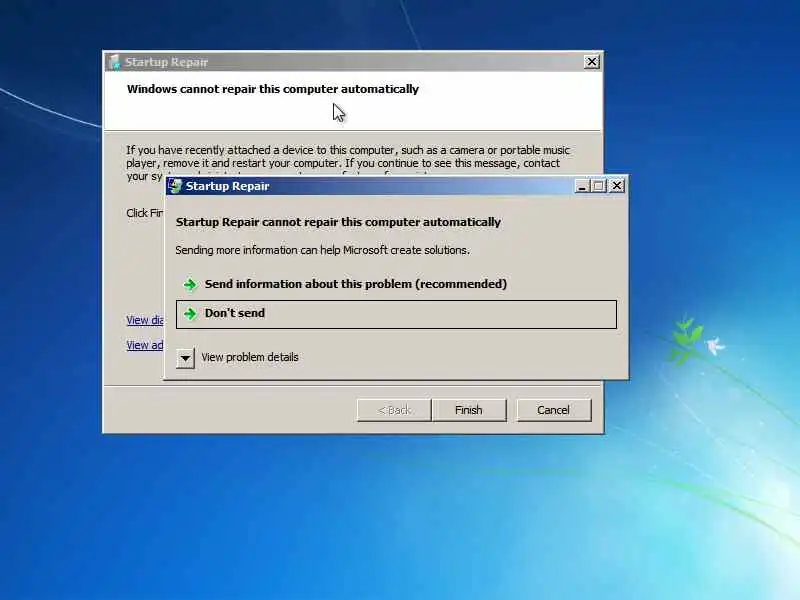Click heading 'Windows cannot repair this computer automatically'
Image resolution: width=800 pixels, height=600 pixels.
point(273,89)
